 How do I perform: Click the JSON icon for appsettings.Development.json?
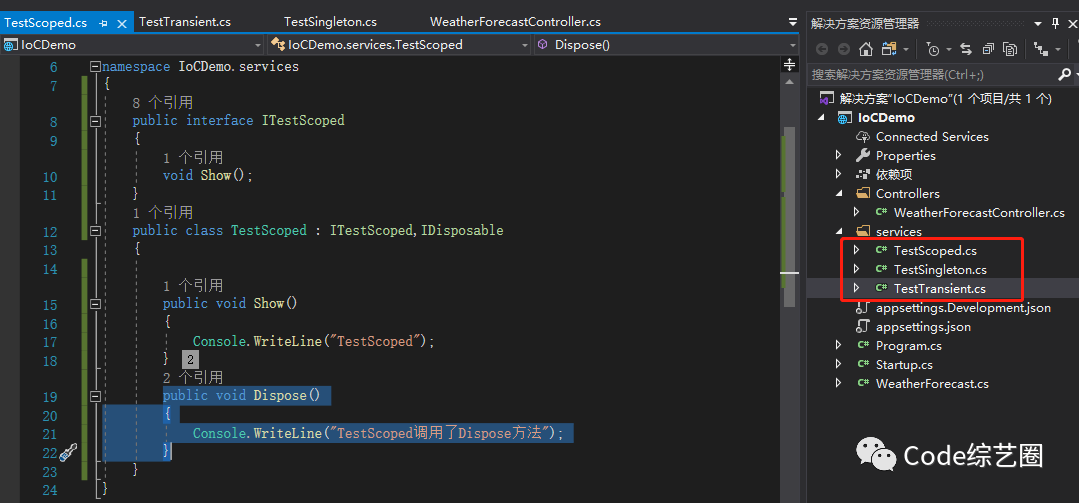tap(863, 308)
